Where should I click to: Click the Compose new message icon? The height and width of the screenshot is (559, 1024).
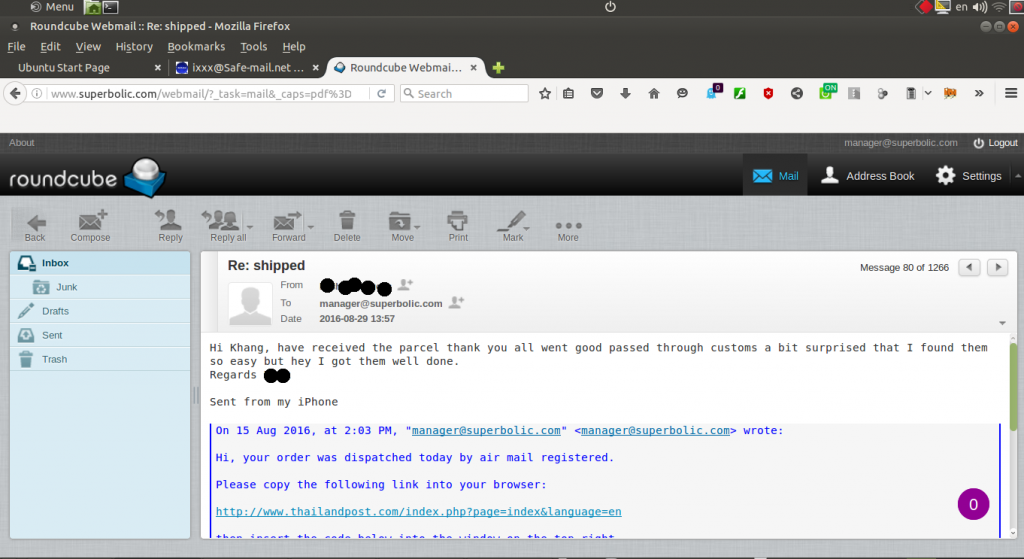(90, 222)
